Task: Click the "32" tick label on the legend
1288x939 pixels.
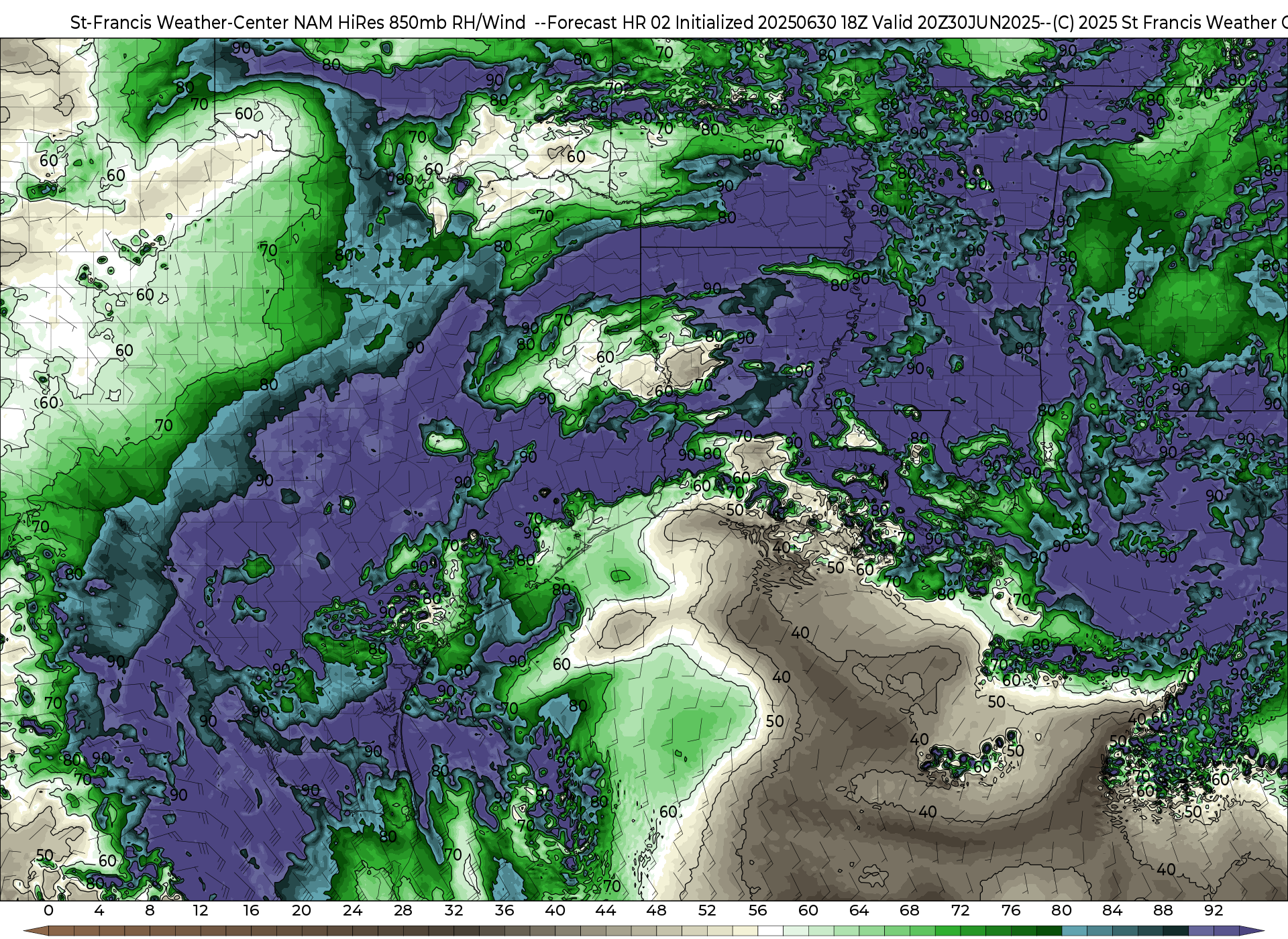Action: point(453,911)
